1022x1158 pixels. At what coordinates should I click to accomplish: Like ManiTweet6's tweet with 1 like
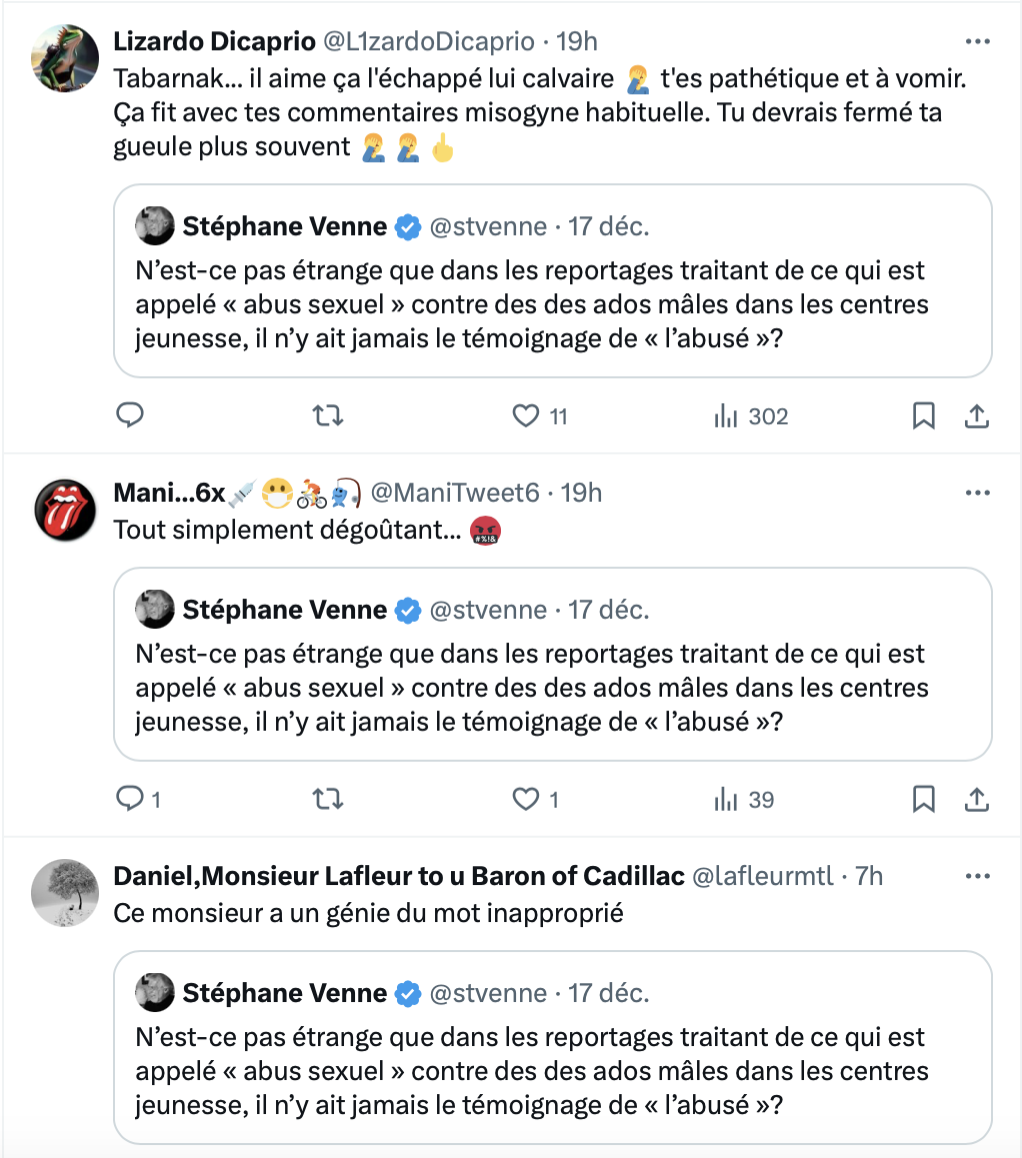pyautogui.click(x=536, y=799)
